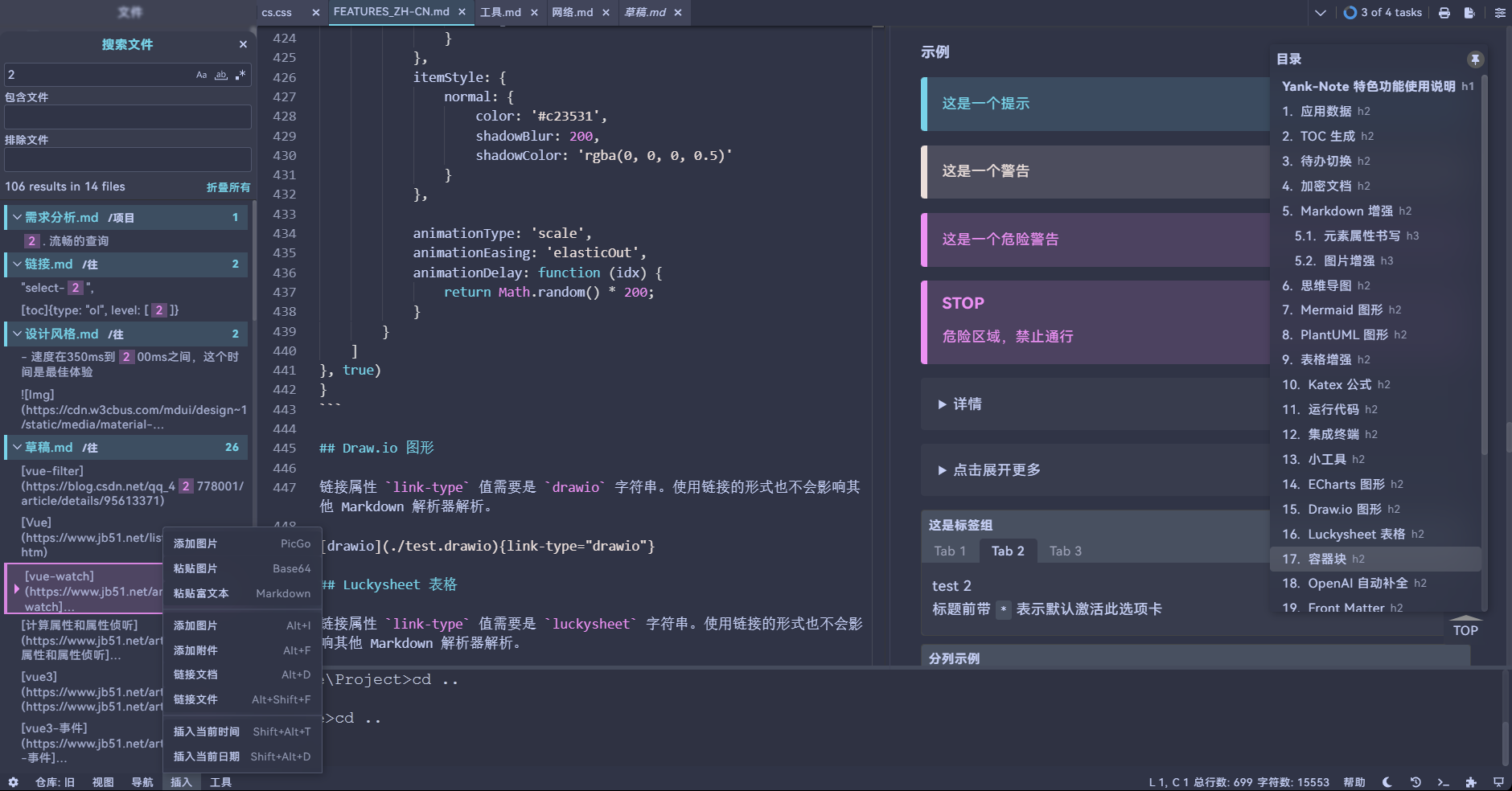Switch to Tab 3 in tab group
Image resolution: width=1512 pixels, height=791 pixels.
[x=1066, y=551]
